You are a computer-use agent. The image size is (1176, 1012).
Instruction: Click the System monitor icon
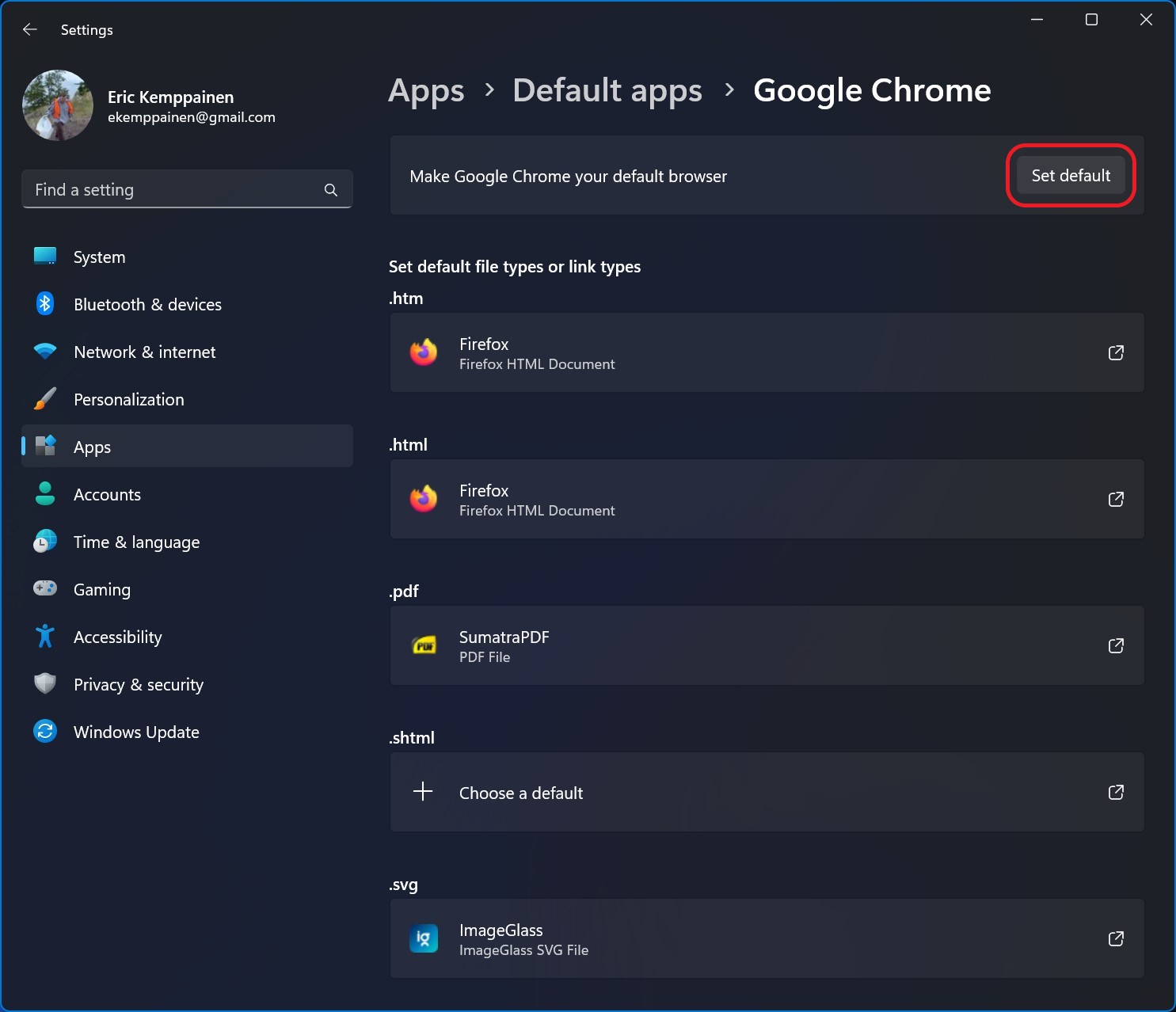pyautogui.click(x=45, y=257)
